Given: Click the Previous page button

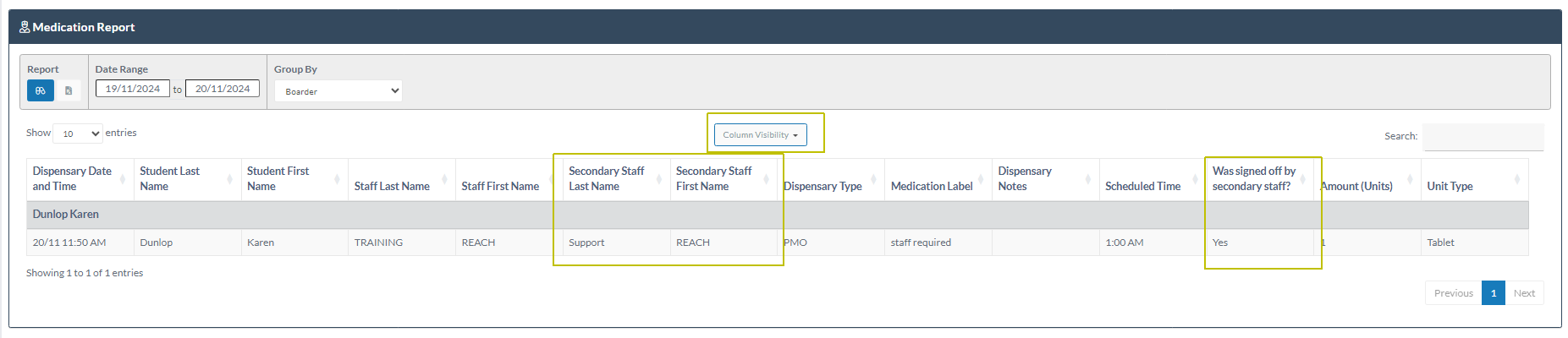Looking at the screenshot, I should pos(1453,293).
